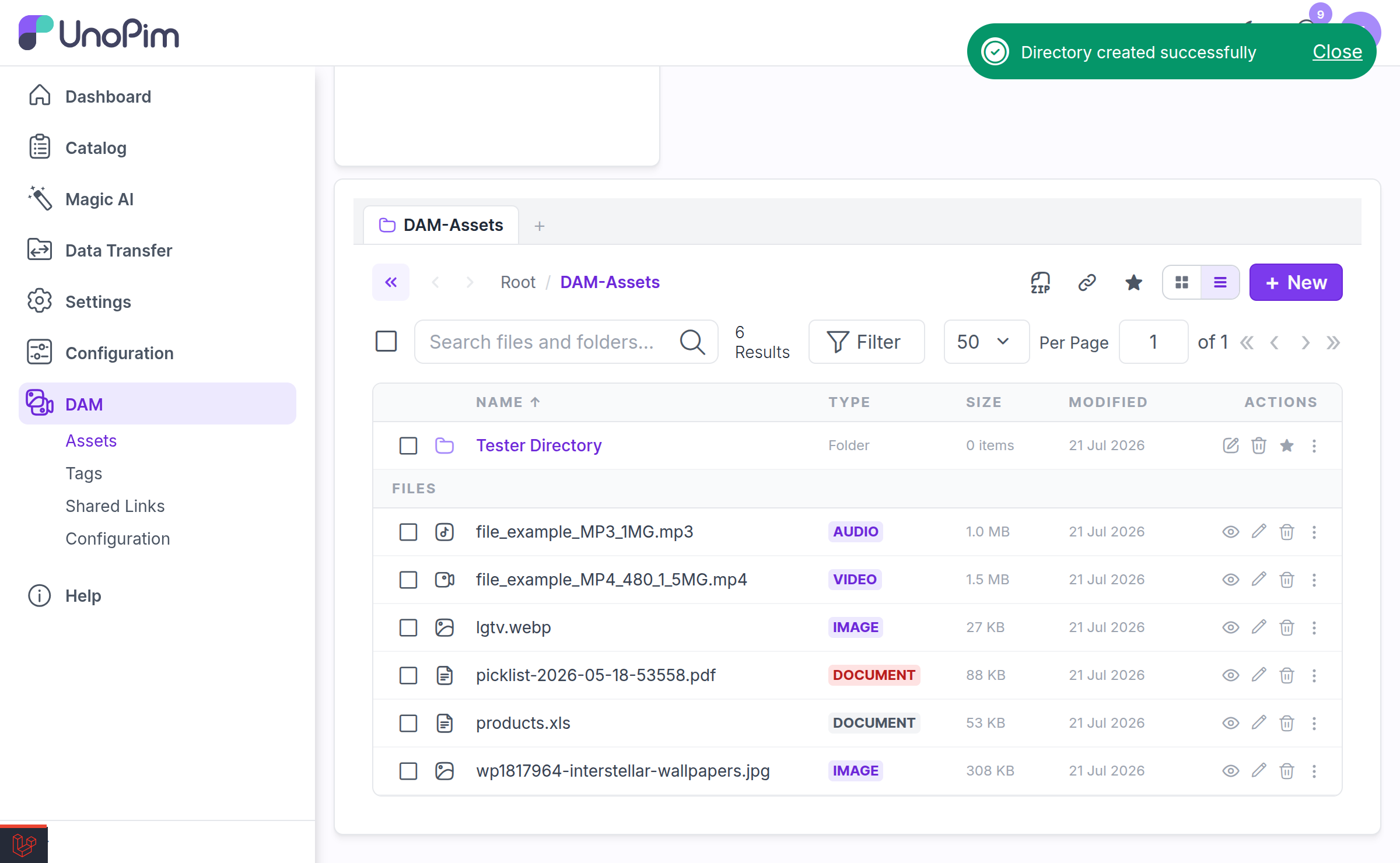
Task: Navigate back in folder history
Action: coord(435,283)
